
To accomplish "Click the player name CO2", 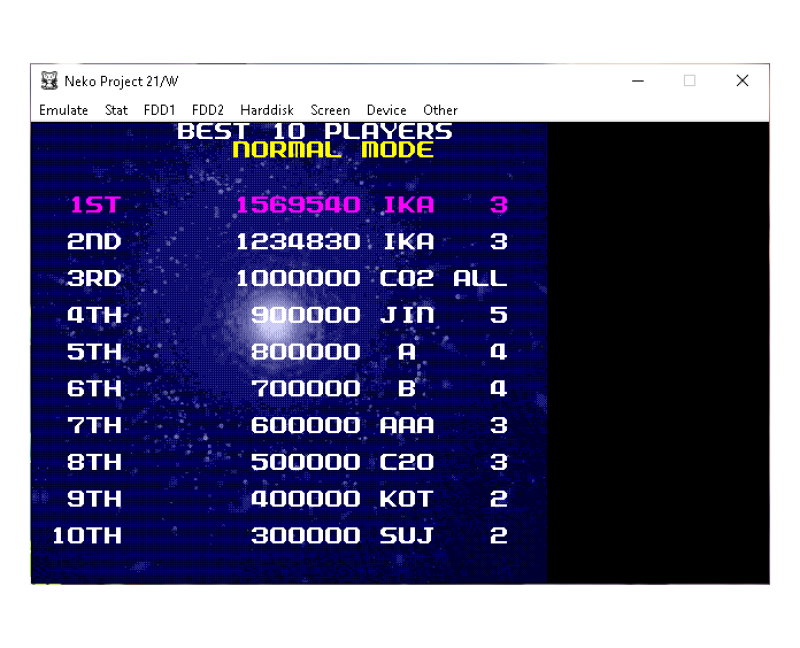I will (407, 279).
